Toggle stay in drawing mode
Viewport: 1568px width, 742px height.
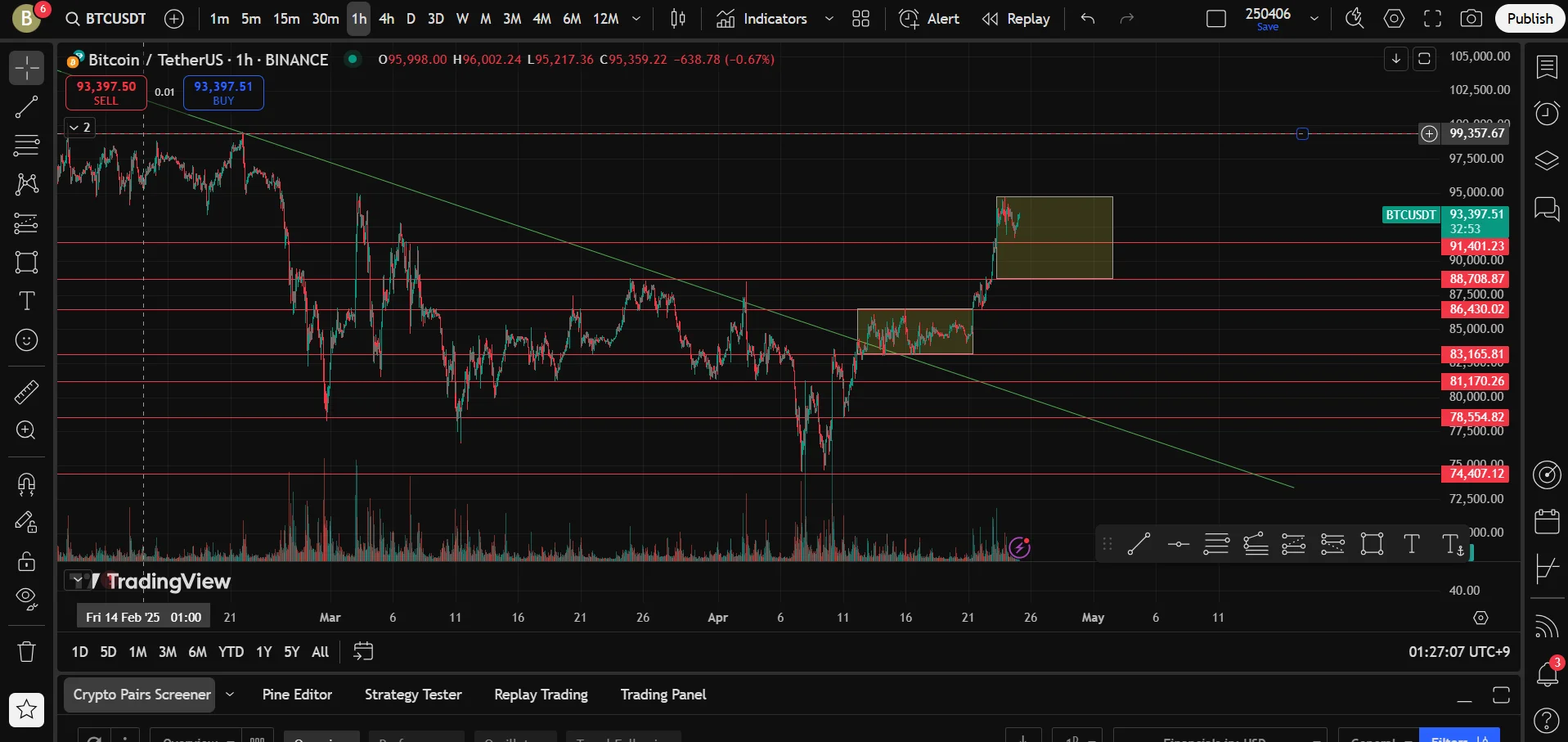(x=26, y=523)
